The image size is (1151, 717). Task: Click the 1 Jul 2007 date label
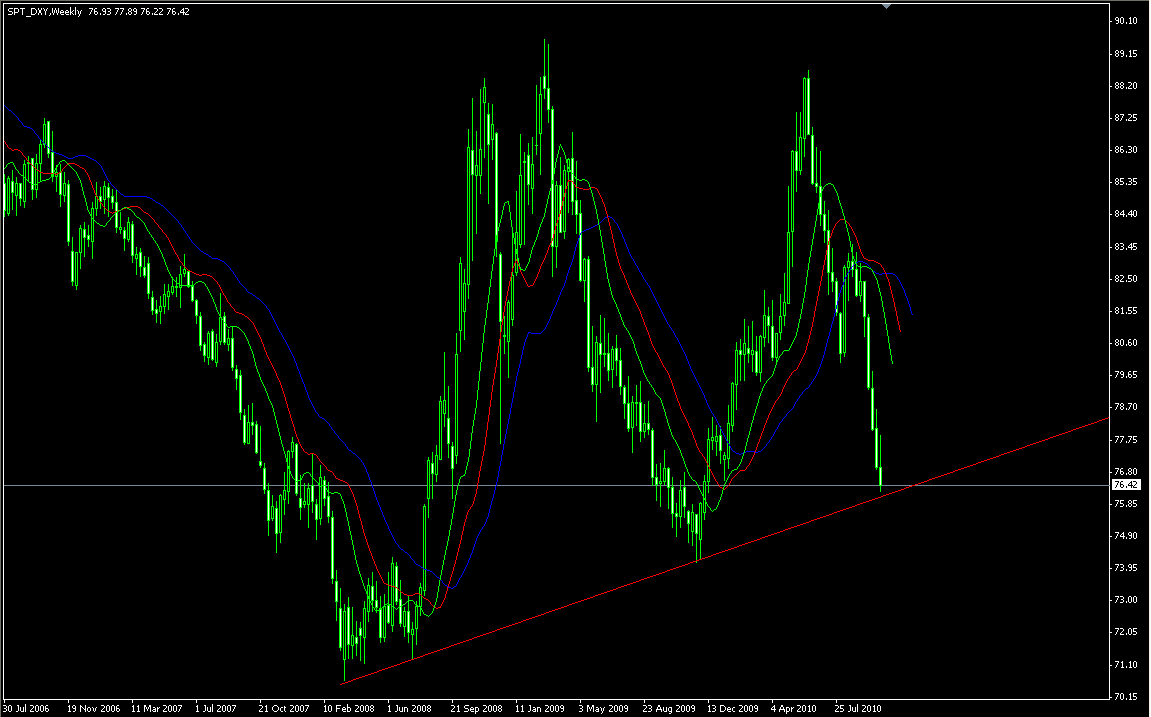click(x=216, y=709)
